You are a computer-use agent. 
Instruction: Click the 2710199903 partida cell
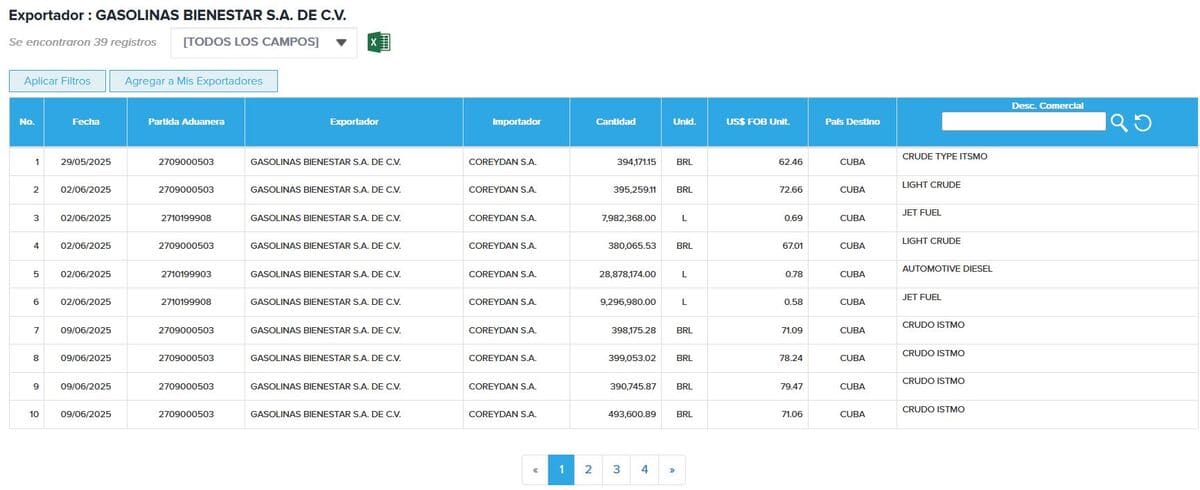point(186,273)
